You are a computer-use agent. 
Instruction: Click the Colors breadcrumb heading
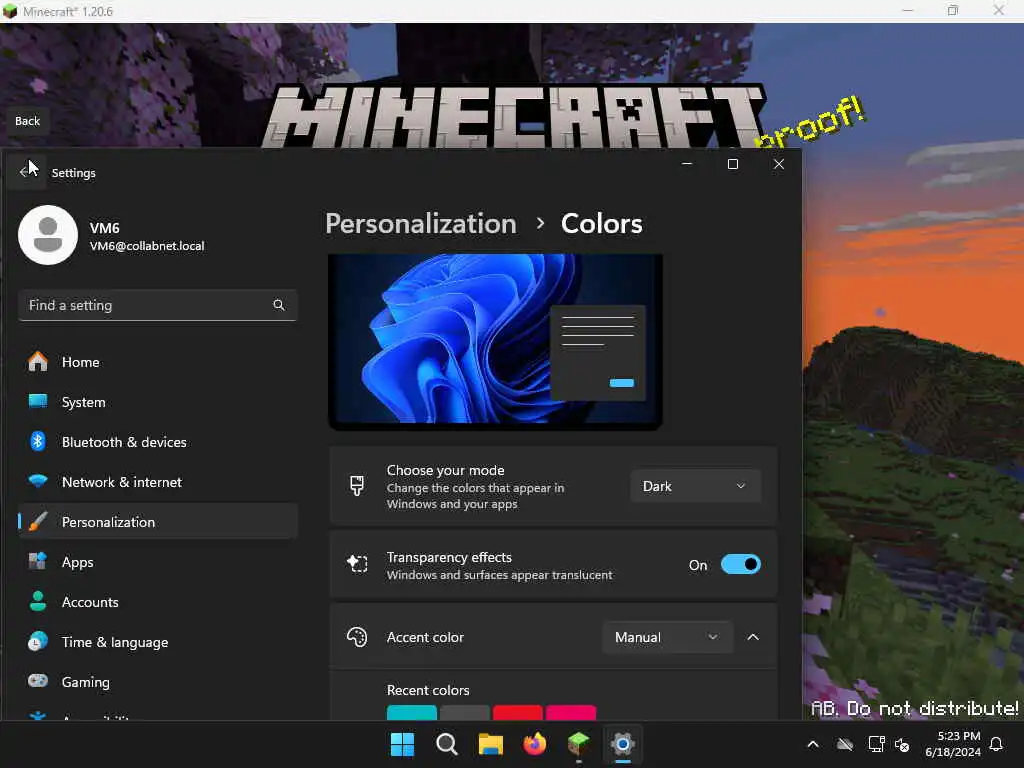point(601,223)
